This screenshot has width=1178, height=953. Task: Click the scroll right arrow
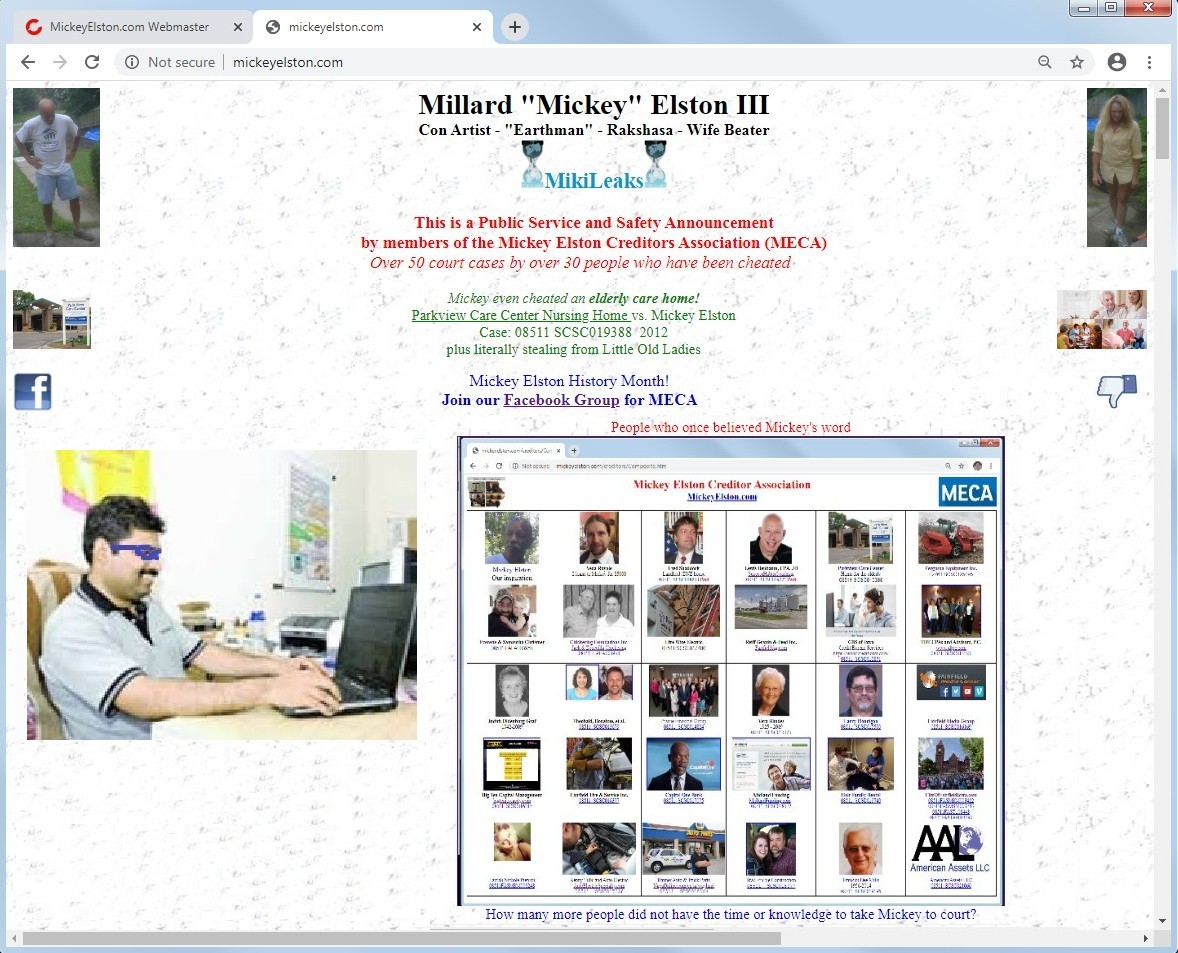(x=1146, y=939)
